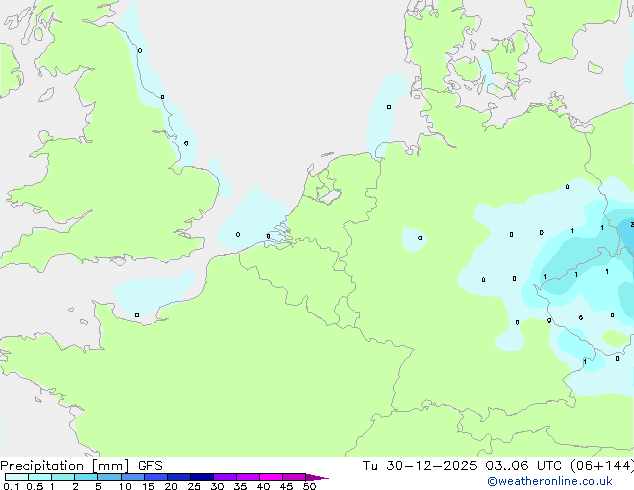Click the 45–50 mm legend swatch
Viewport: 634px width, 490px height.
[x=294, y=477]
